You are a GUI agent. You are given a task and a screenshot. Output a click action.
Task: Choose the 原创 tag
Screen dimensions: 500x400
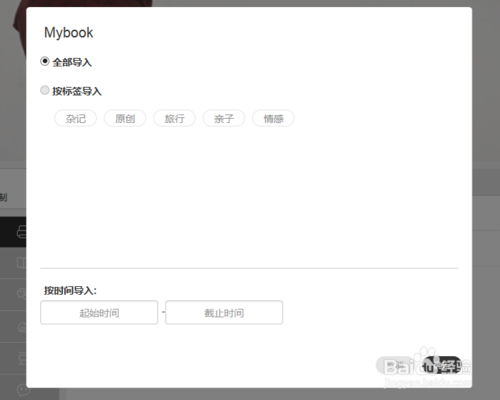[x=125, y=118]
